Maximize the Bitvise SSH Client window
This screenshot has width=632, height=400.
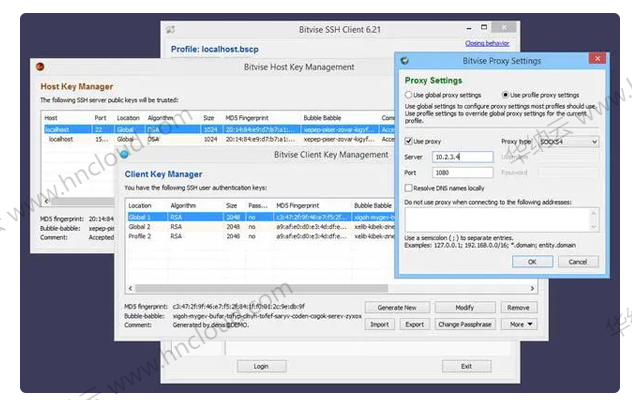[x=484, y=27]
